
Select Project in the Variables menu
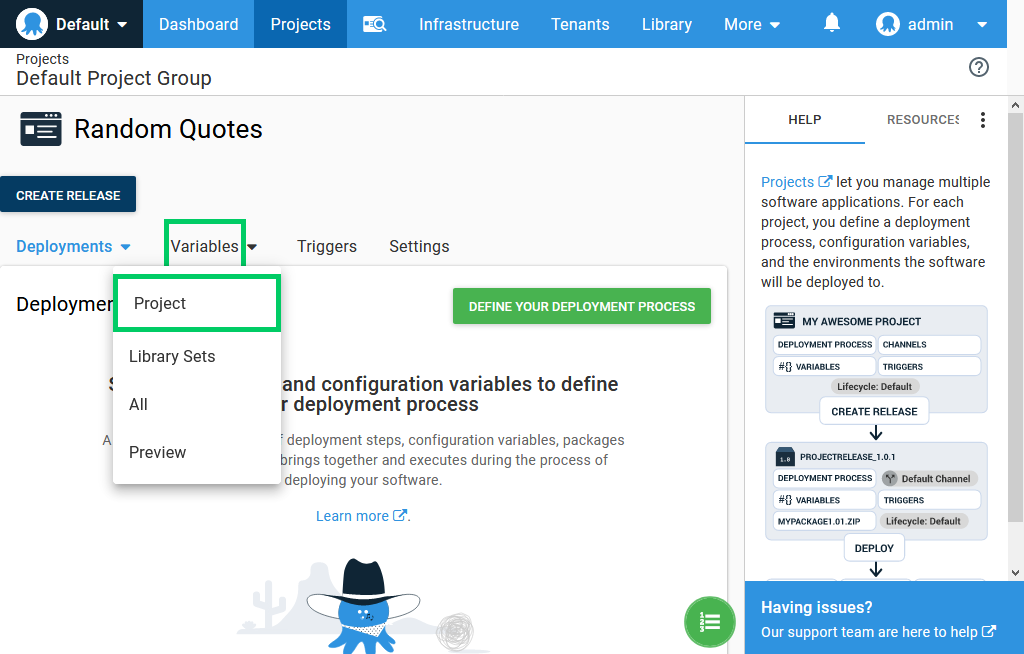click(197, 303)
